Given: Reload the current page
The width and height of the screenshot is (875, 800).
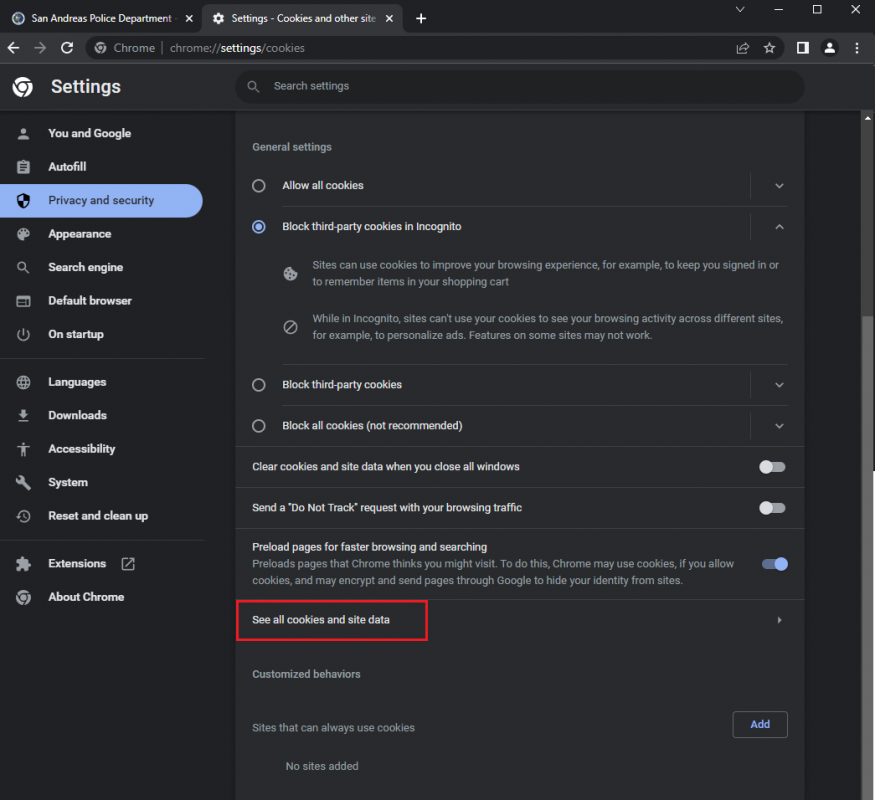Looking at the screenshot, I should point(67,48).
